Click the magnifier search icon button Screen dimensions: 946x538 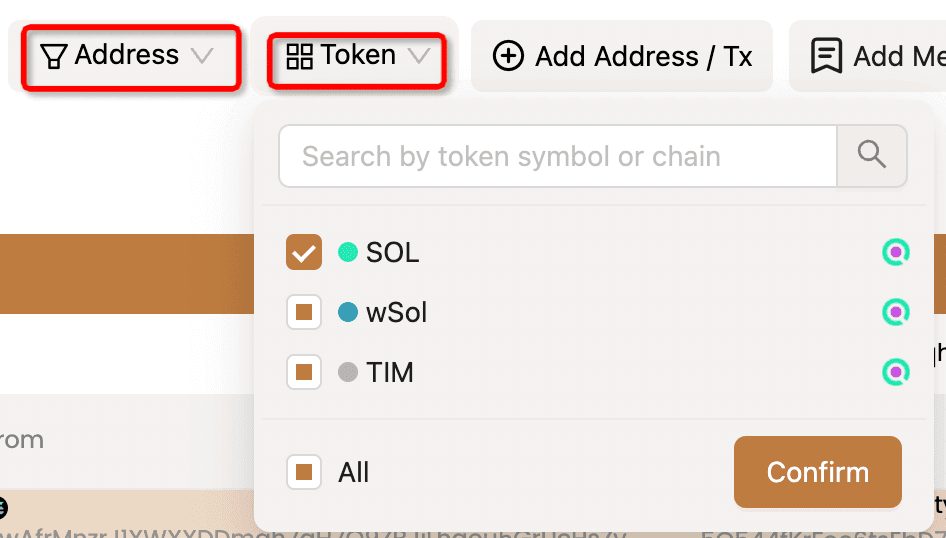872,155
